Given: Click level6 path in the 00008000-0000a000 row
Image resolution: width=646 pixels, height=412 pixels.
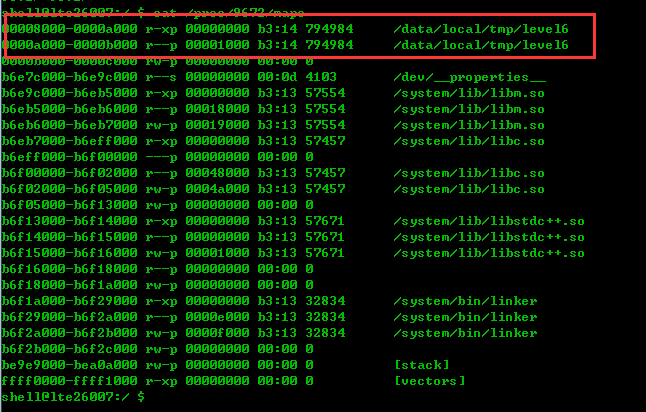Looking at the screenshot, I should [481, 29].
